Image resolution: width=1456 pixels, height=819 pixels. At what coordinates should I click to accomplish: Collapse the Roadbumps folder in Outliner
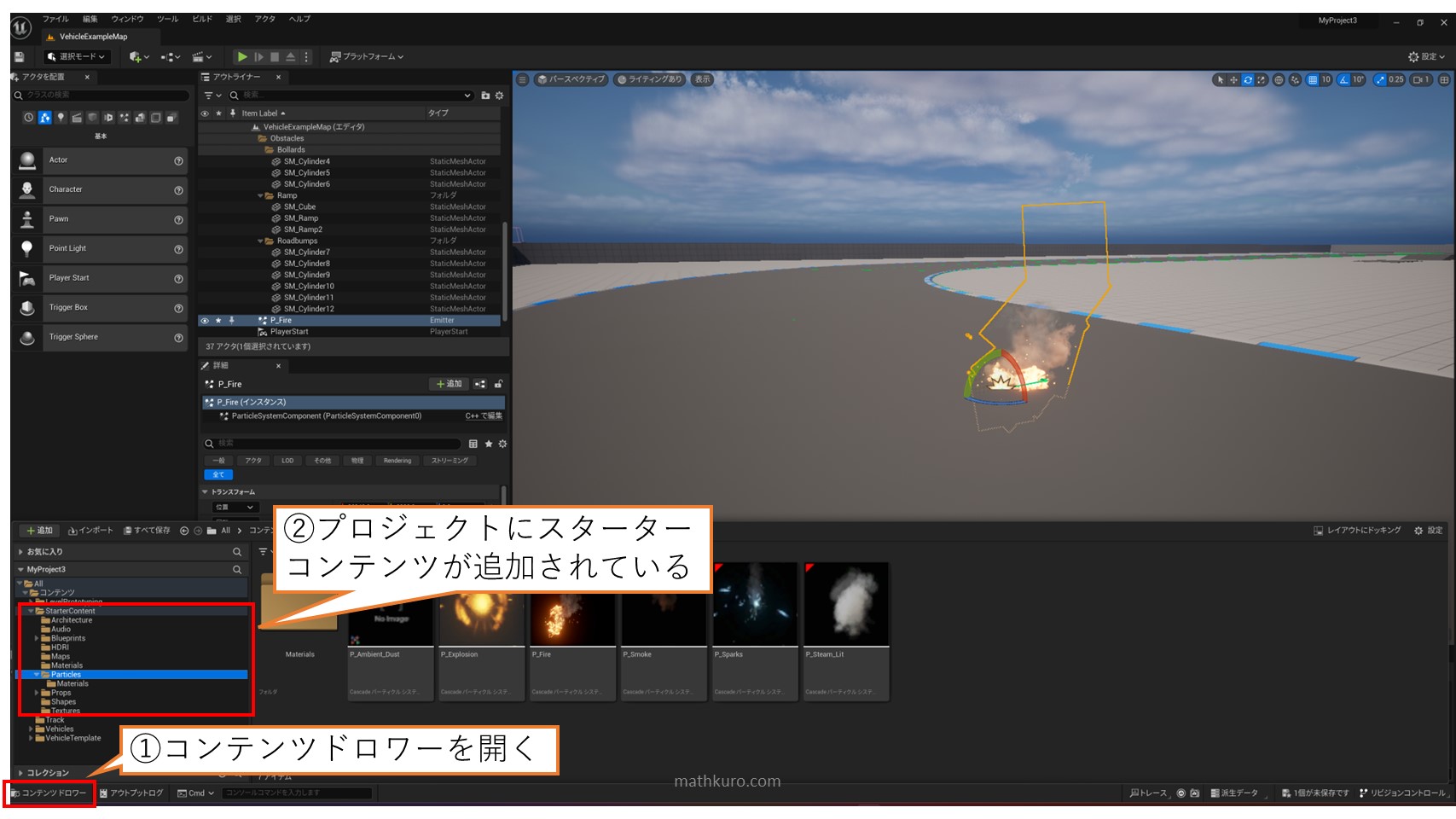tap(260, 241)
